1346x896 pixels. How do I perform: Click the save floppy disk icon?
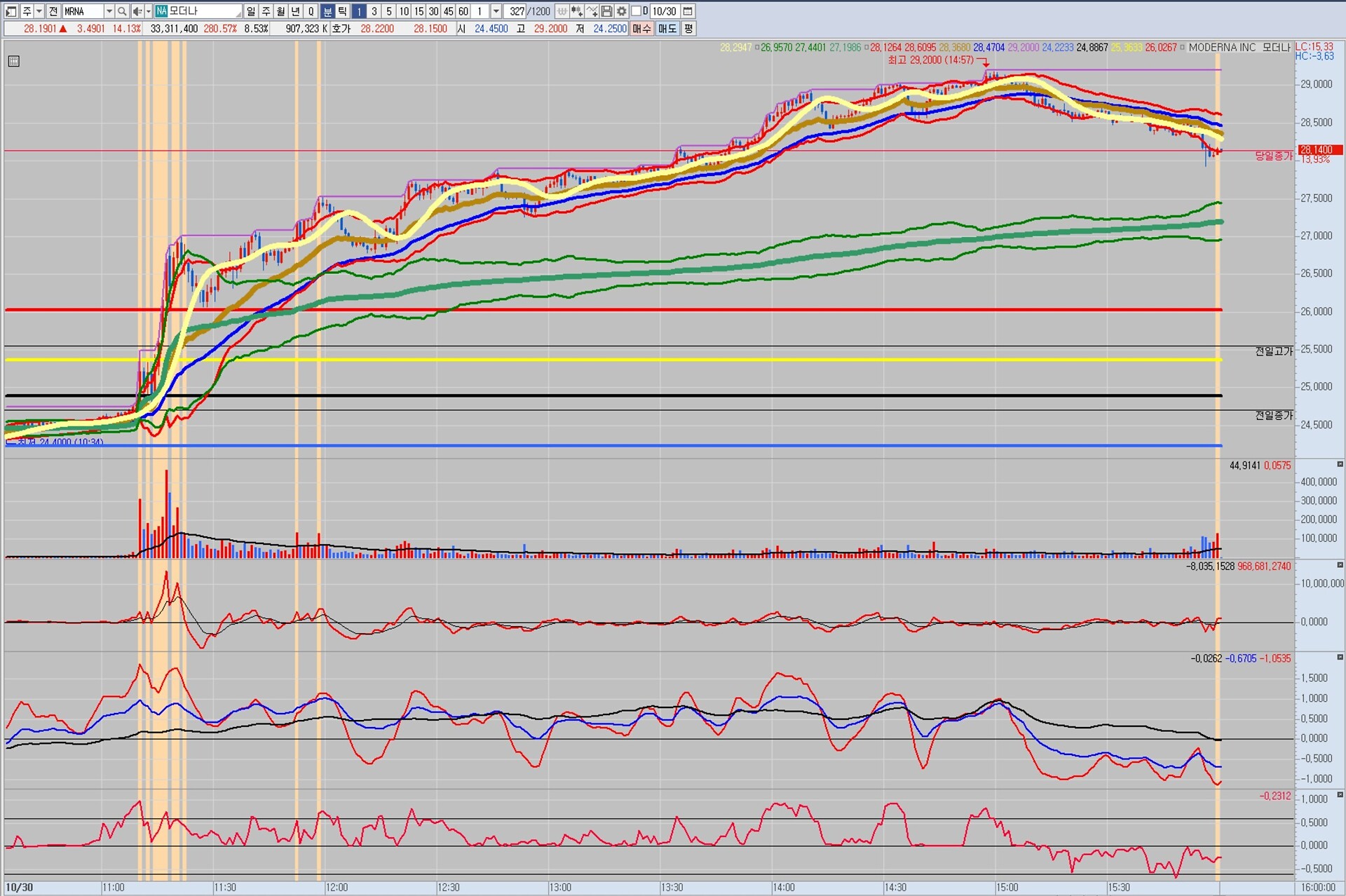pyautogui.click(x=606, y=11)
